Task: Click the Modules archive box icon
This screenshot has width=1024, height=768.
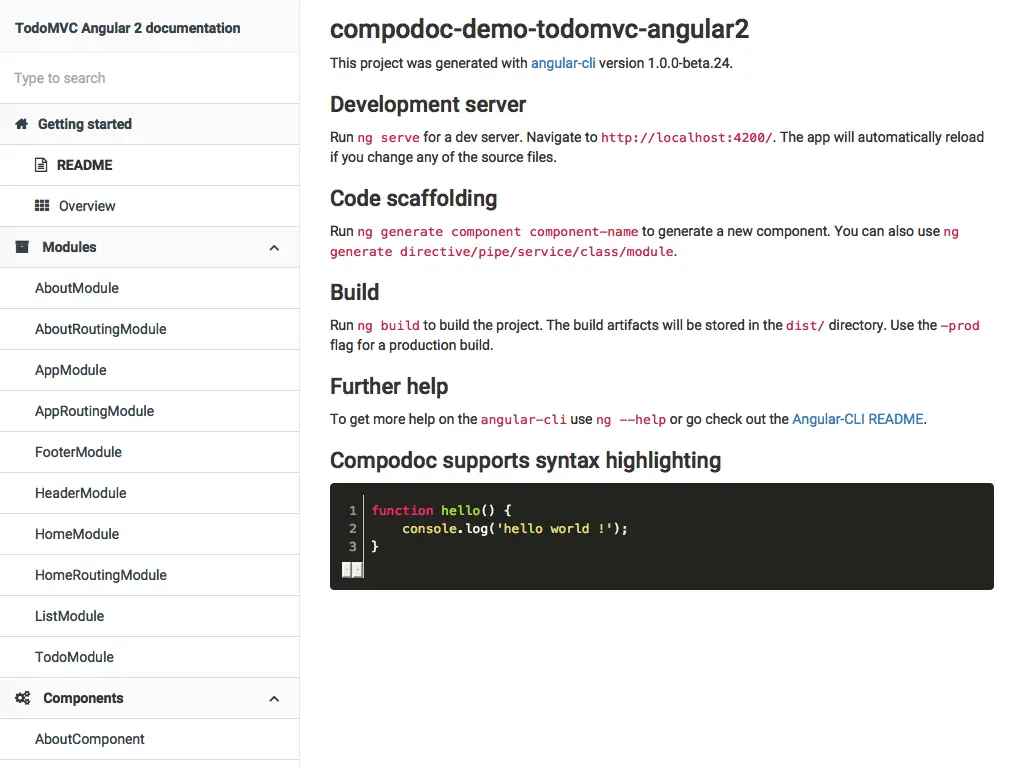Action: tap(22, 247)
